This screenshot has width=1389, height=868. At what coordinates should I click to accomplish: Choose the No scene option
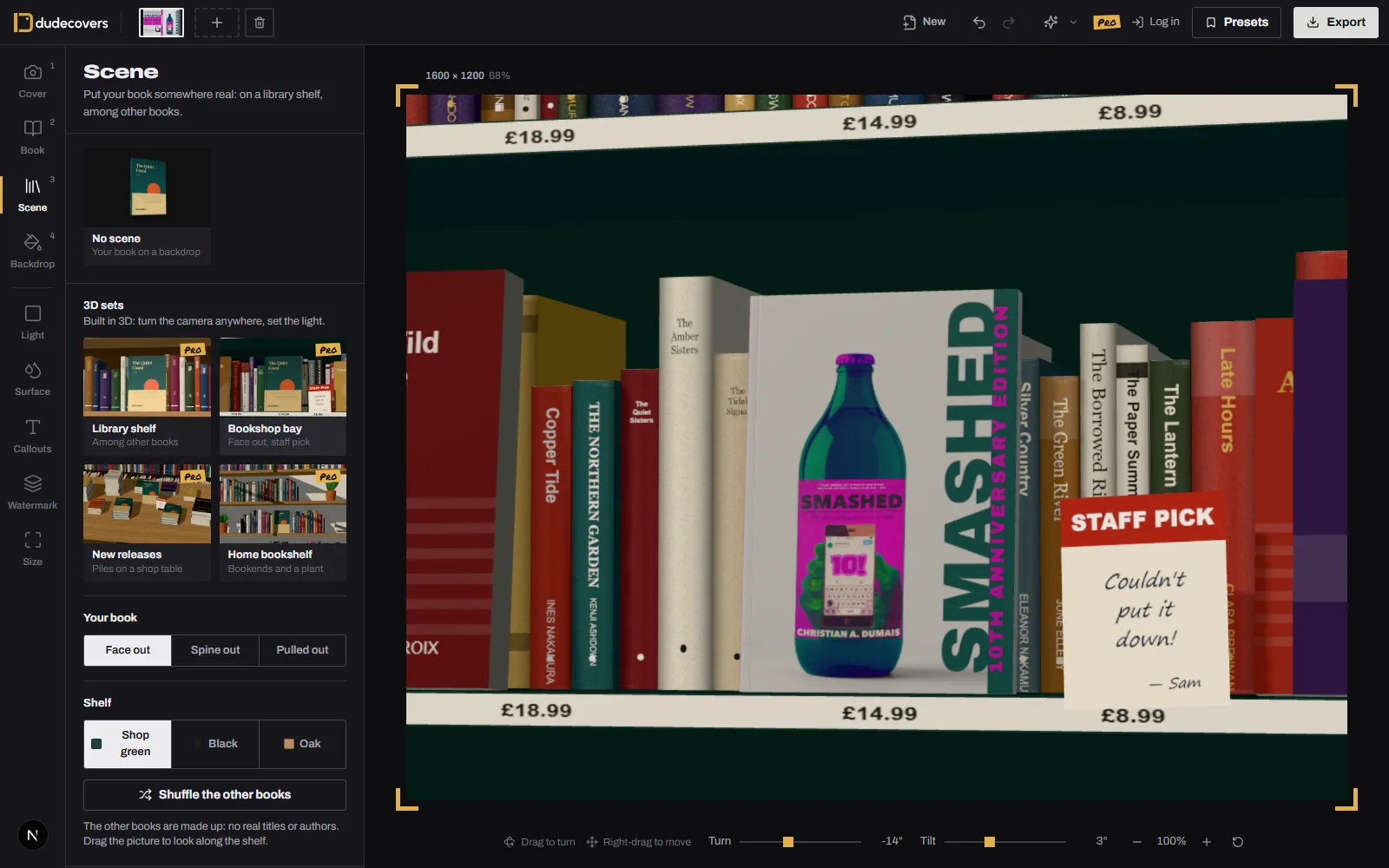(147, 206)
